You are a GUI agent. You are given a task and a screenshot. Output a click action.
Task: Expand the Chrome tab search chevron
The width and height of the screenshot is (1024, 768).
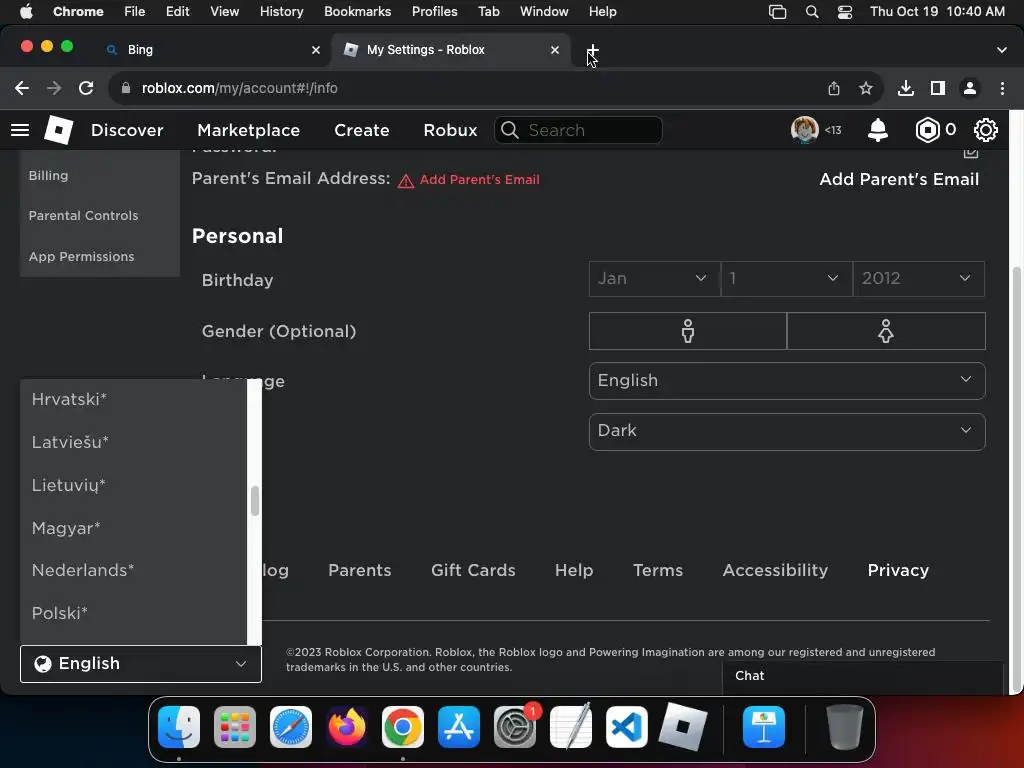[1001, 50]
